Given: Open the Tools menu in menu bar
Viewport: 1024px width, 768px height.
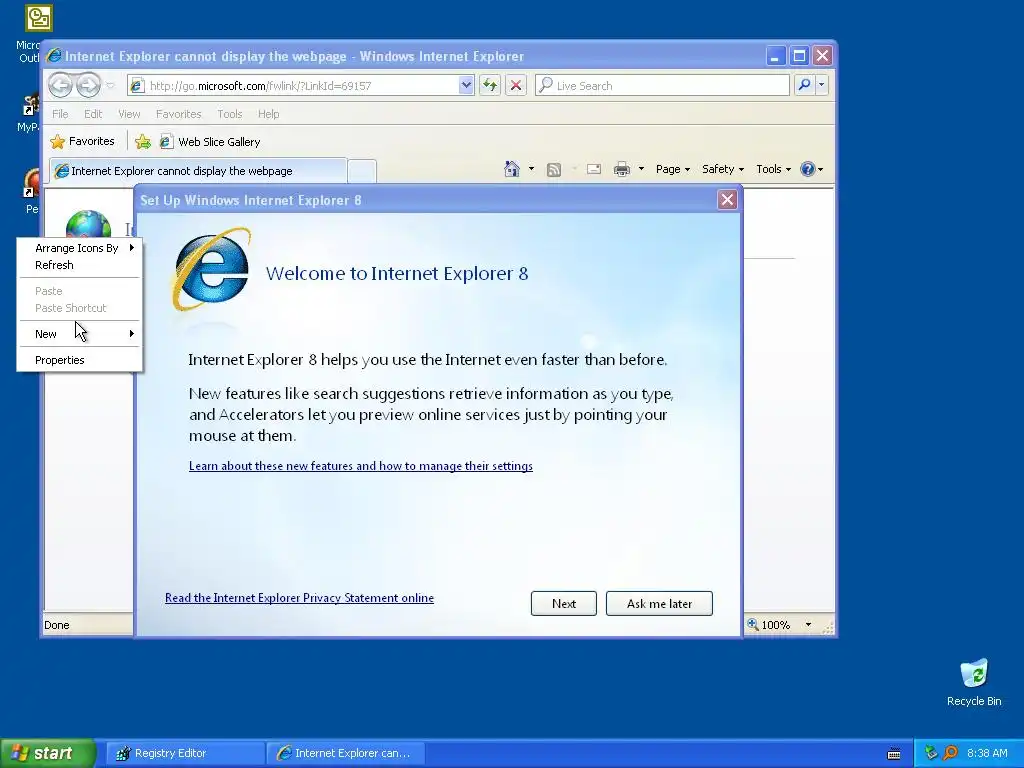Looking at the screenshot, I should pyautogui.click(x=230, y=114).
